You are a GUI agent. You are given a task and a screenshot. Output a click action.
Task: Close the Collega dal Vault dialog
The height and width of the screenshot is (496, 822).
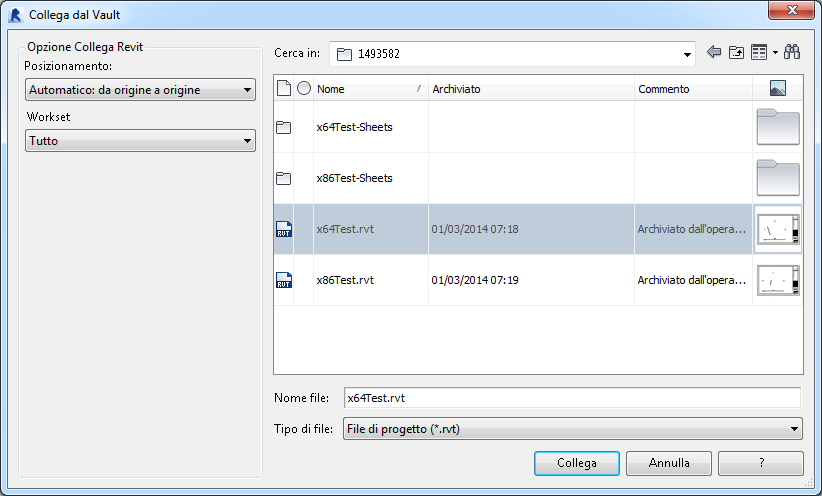792,10
